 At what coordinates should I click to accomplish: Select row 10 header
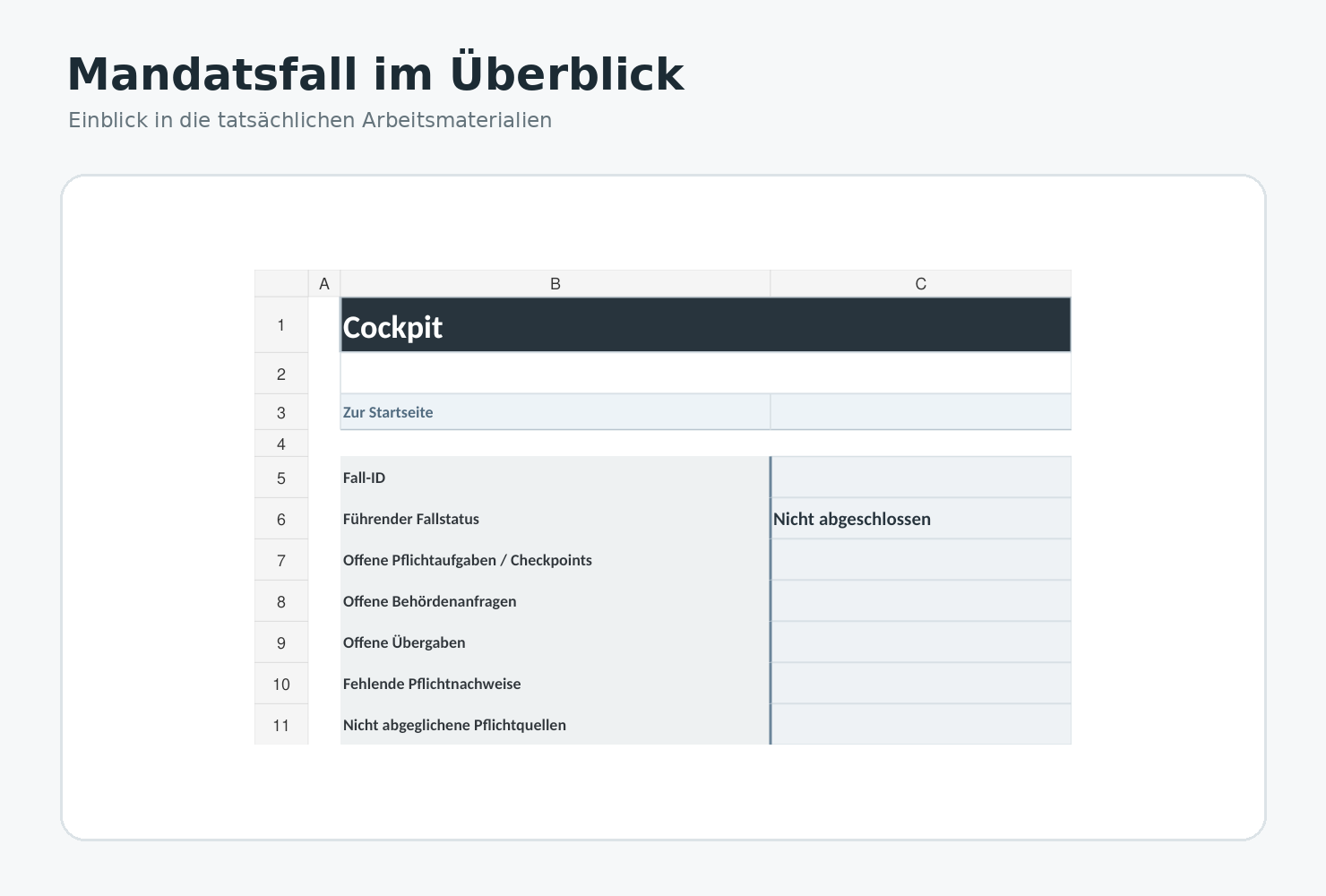(x=281, y=684)
